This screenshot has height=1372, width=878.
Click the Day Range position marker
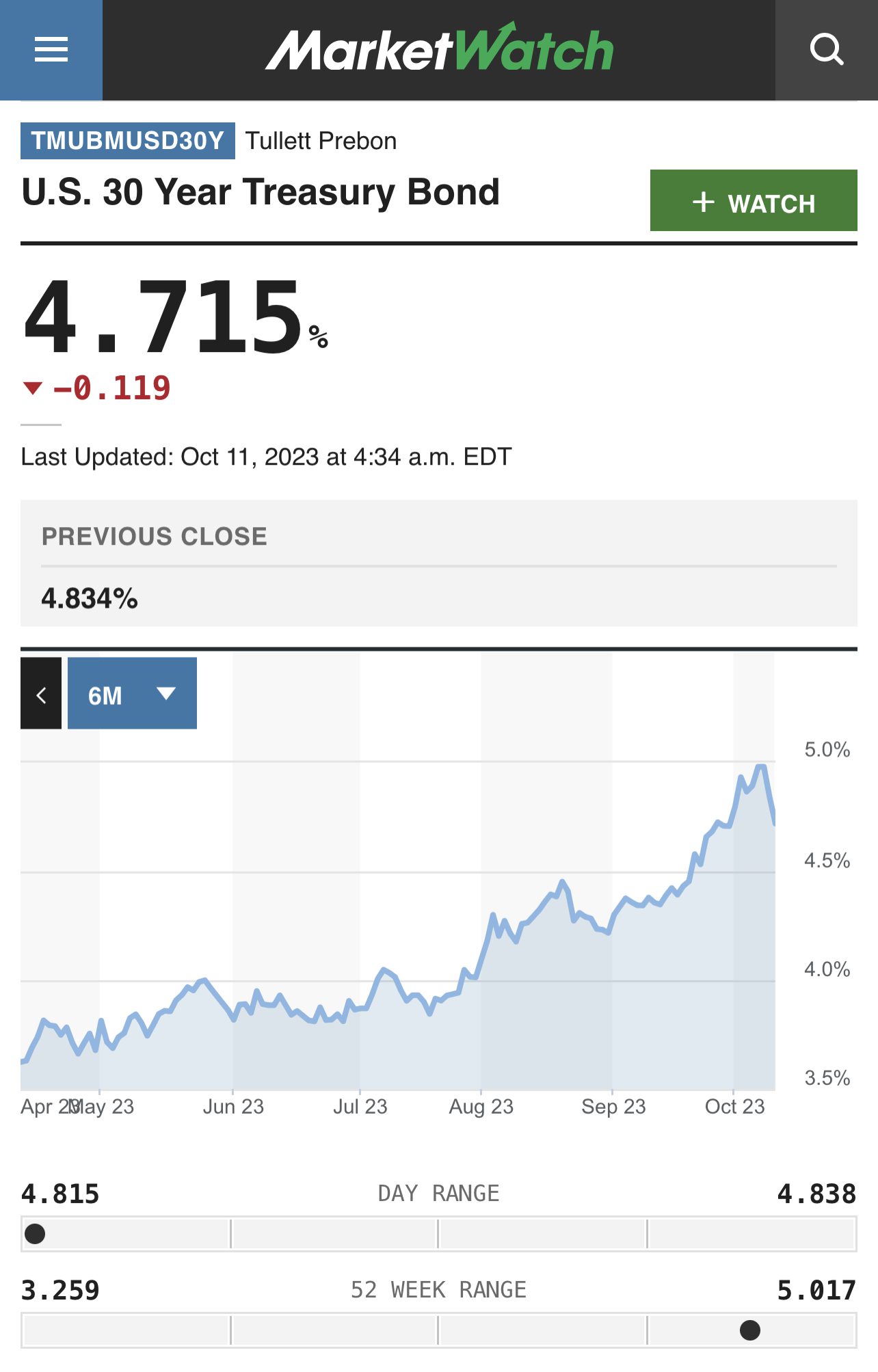coord(35,1234)
